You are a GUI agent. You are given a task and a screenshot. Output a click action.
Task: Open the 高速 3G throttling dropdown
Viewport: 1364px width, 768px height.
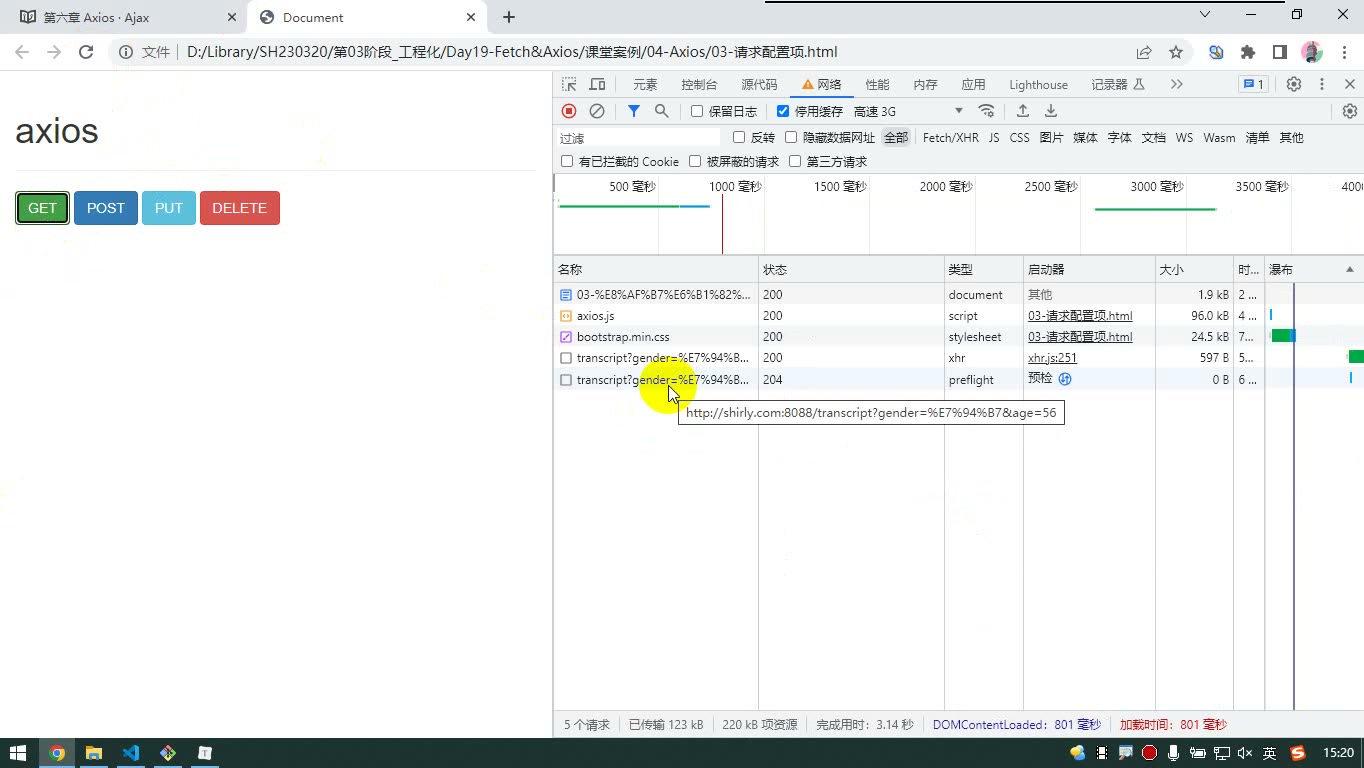pos(908,111)
